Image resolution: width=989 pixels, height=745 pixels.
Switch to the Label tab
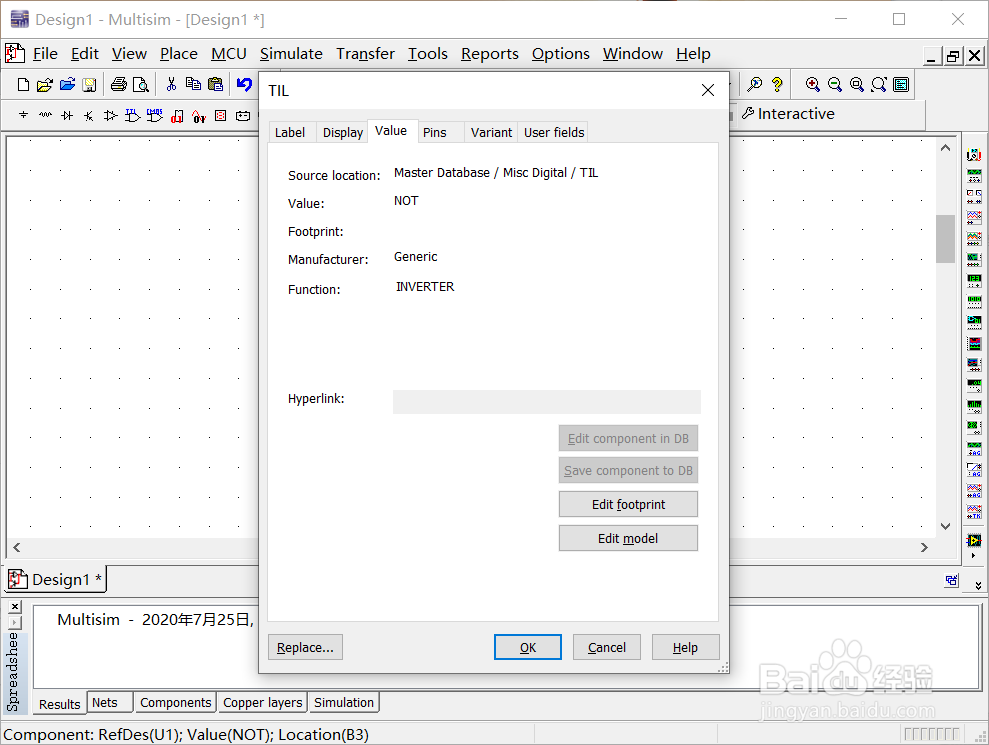pyautogui.click(x=290, y=132)
